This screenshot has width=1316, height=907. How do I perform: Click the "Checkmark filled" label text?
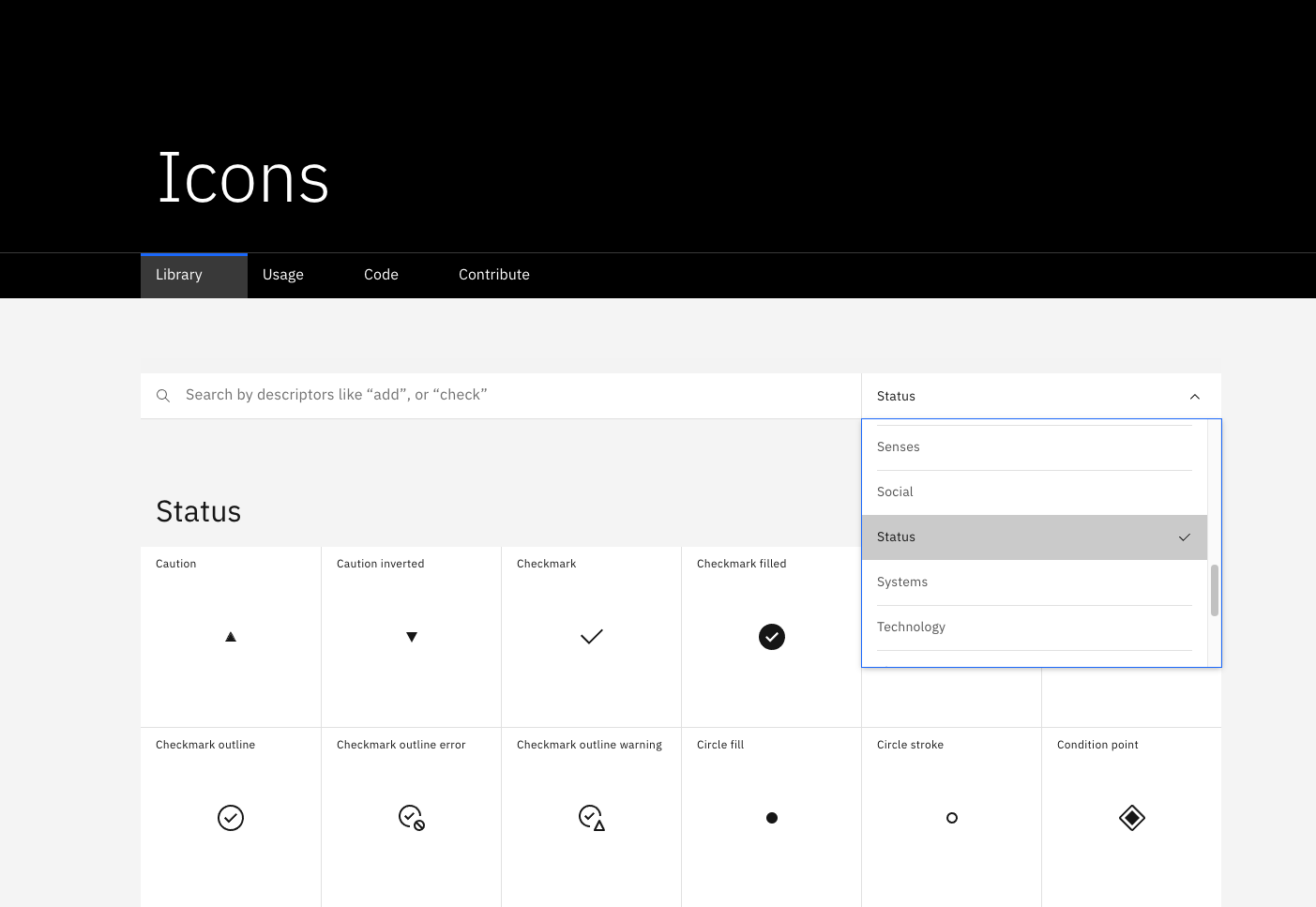[741, 564]
